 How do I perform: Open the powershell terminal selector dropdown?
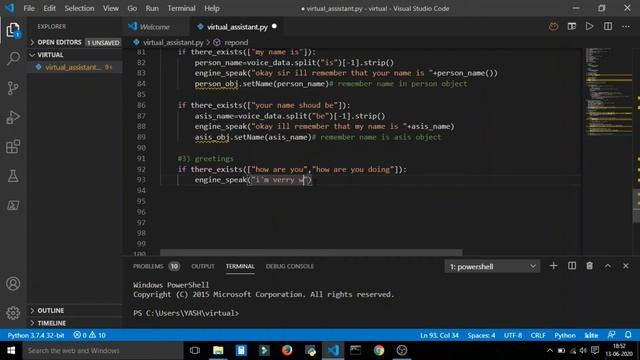tap(492, 267)
